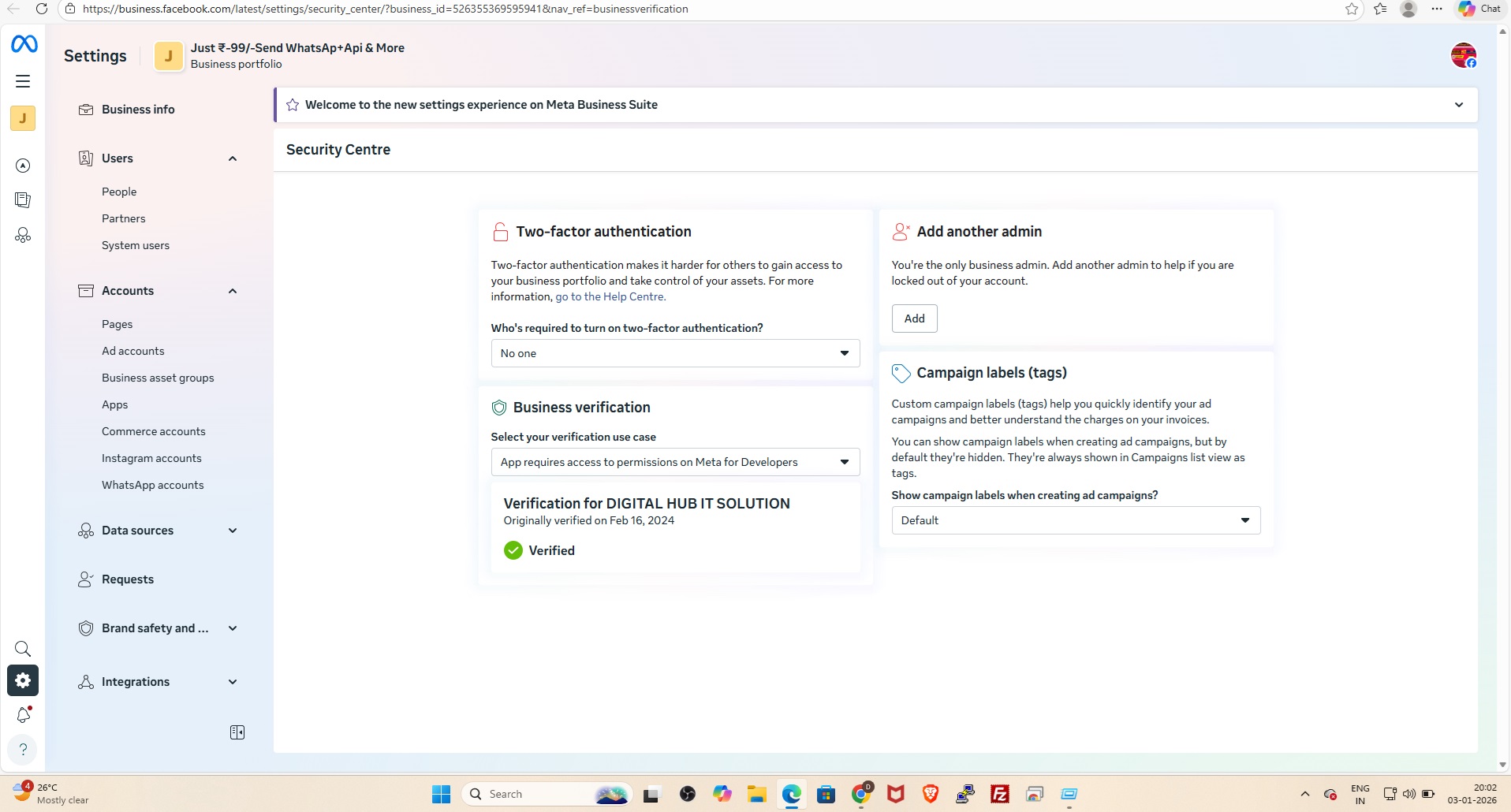Collapse the Users section

pos(233,158)
